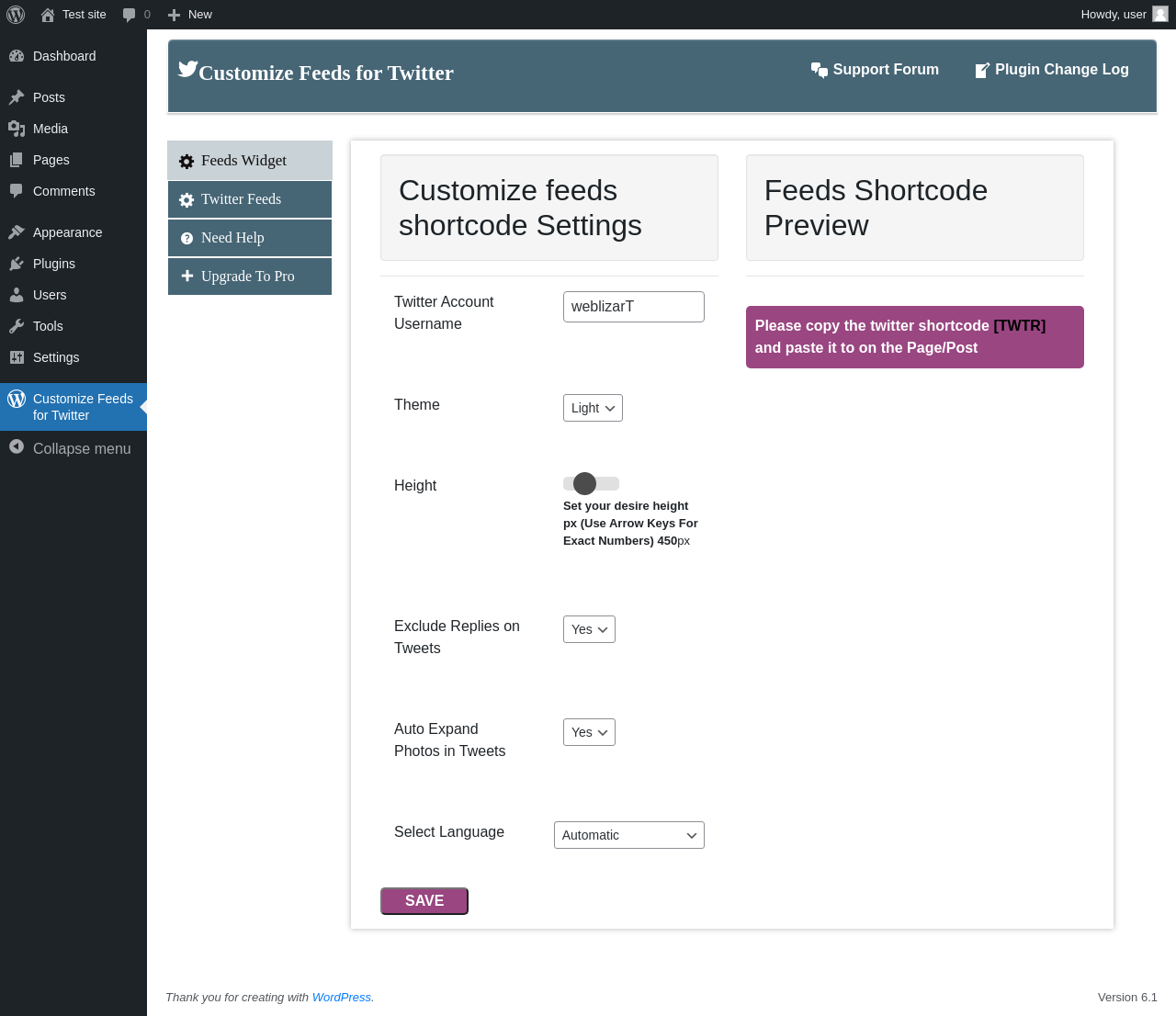Open the Support Forum link
Image resolution: width=1176 pixels, height=1016 pixels.
875,70
